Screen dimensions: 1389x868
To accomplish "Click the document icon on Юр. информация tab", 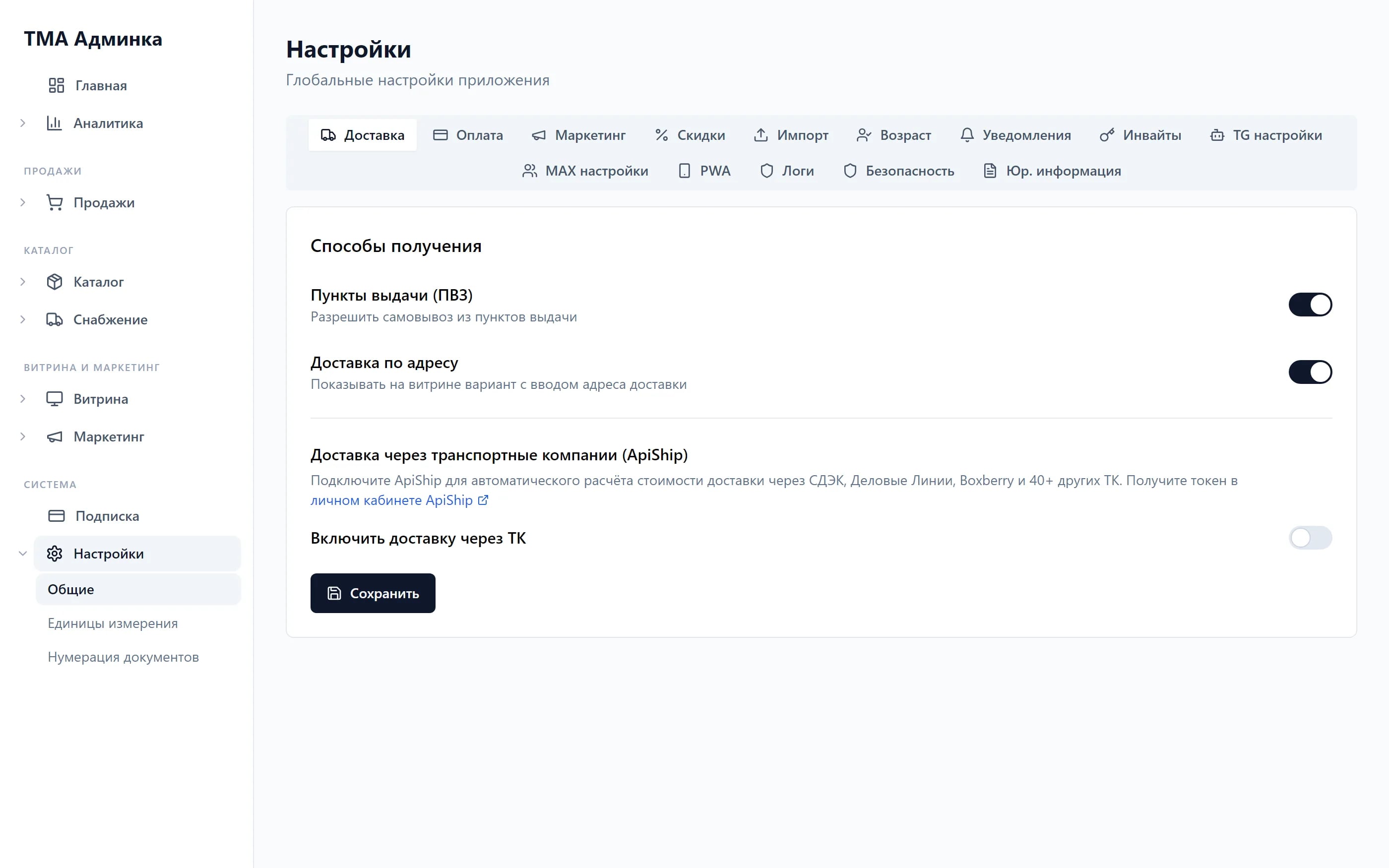I will pyautogui.click(x=990, y=171).
